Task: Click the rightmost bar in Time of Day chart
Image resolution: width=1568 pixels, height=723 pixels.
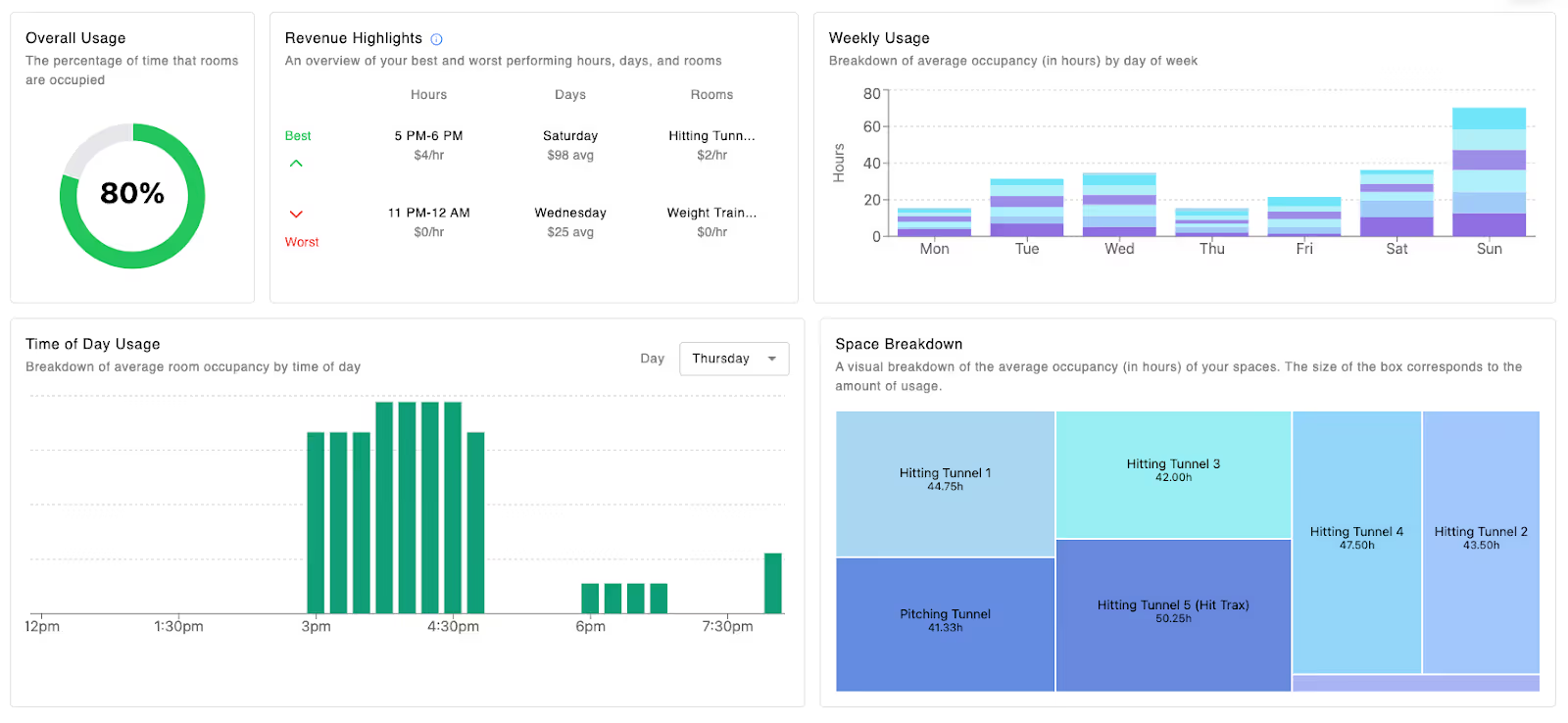Action: pyautogui.click(x=773, y=584)
